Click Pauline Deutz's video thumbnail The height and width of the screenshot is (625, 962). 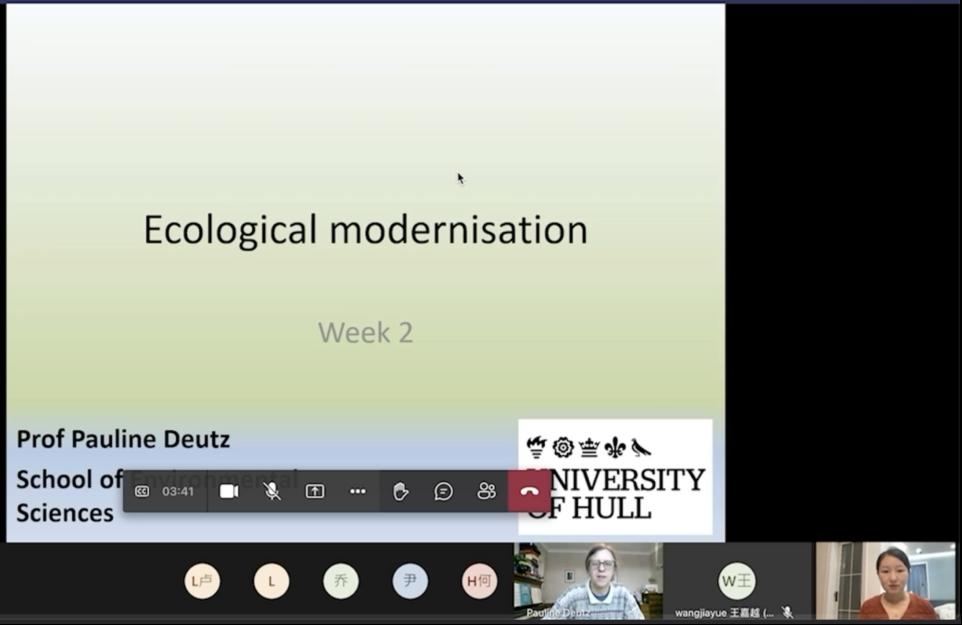point(589,580)
